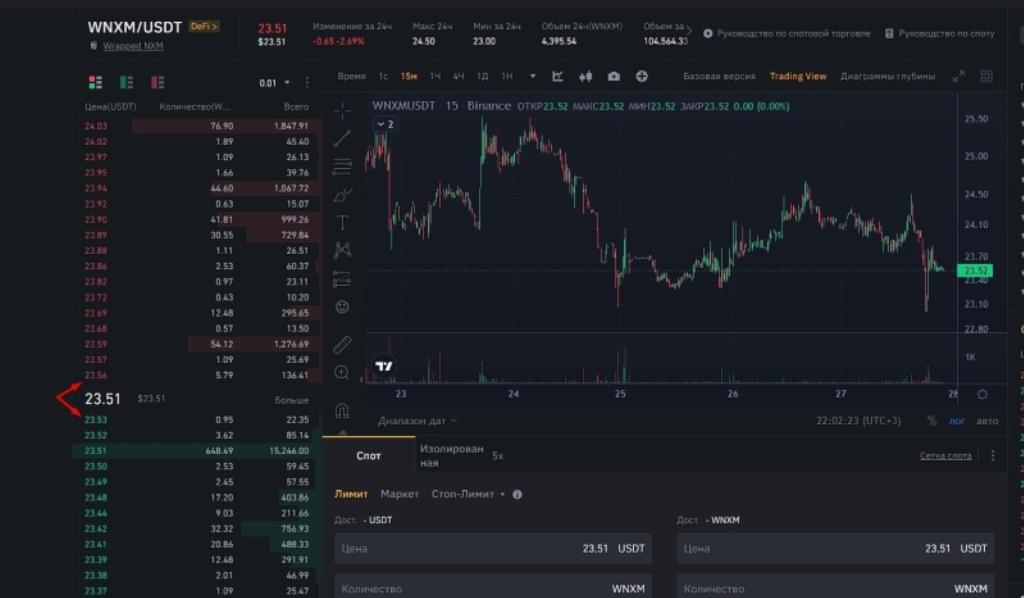The image size is (1024, 598).
Task: Select the 23.51 bid order row
Action: coord(197,450)
